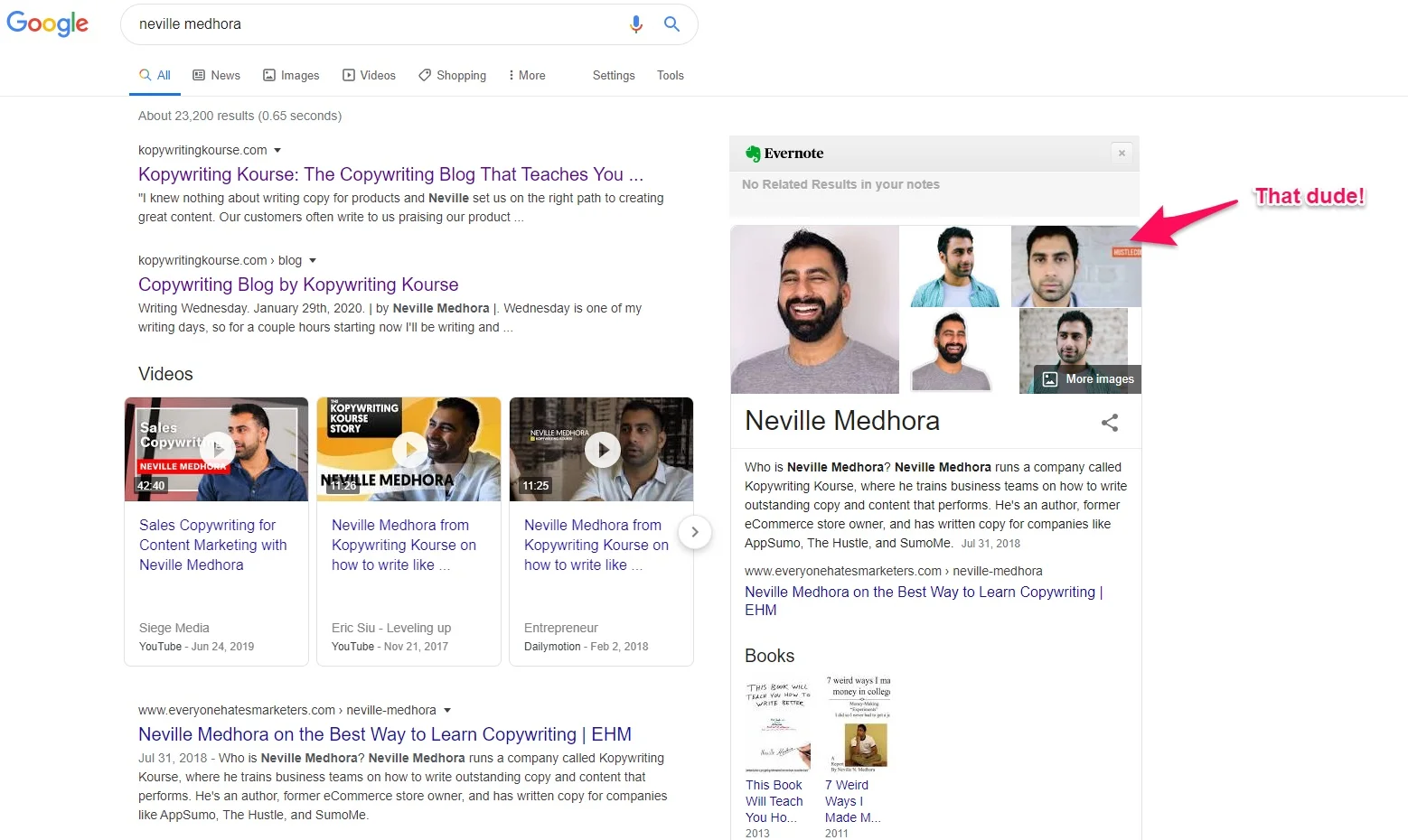
Task: Play the 11:25 Dailymotion video
Action: [602, 449]
